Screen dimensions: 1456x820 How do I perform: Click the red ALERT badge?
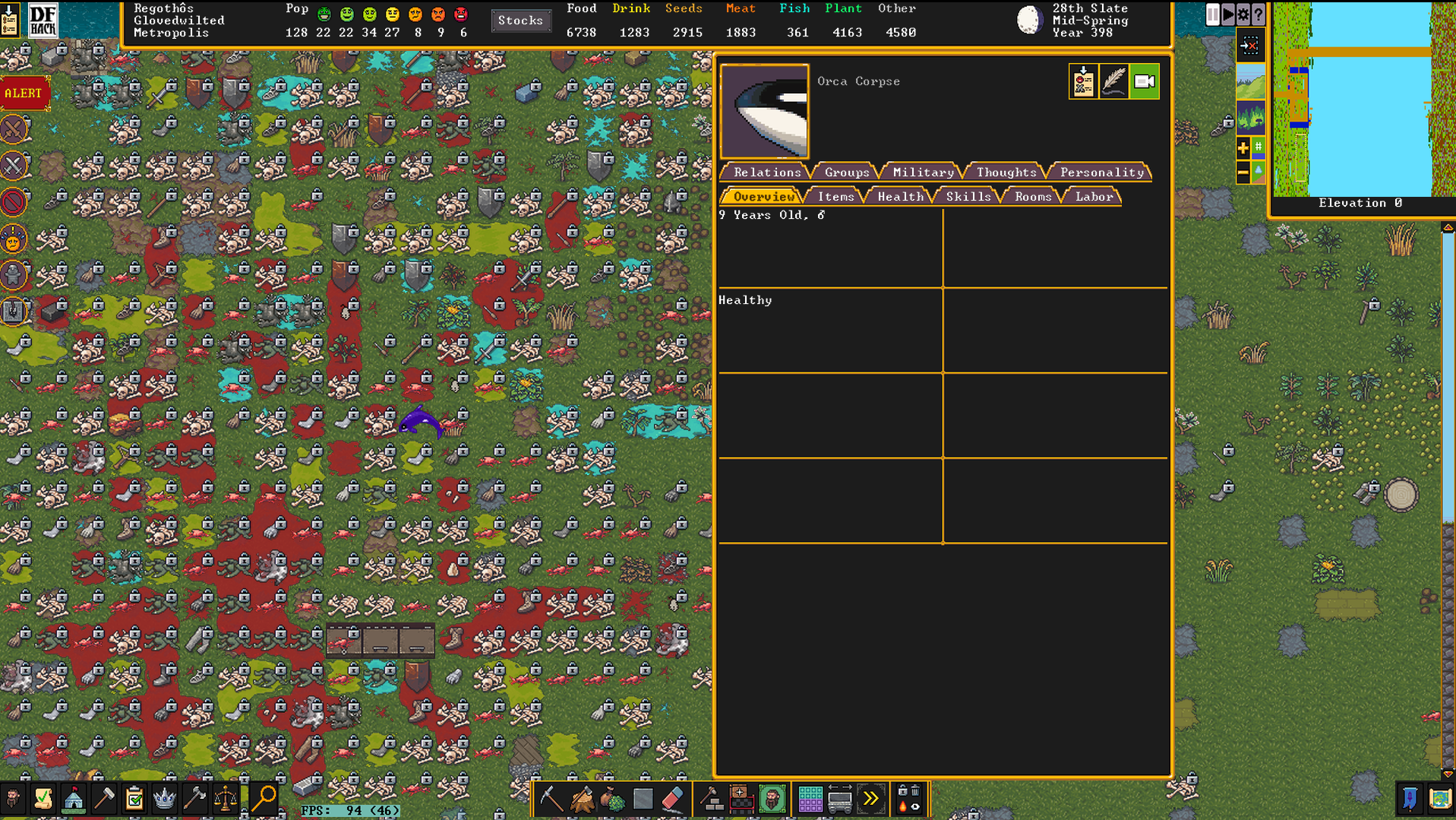[x=24, y=93]
